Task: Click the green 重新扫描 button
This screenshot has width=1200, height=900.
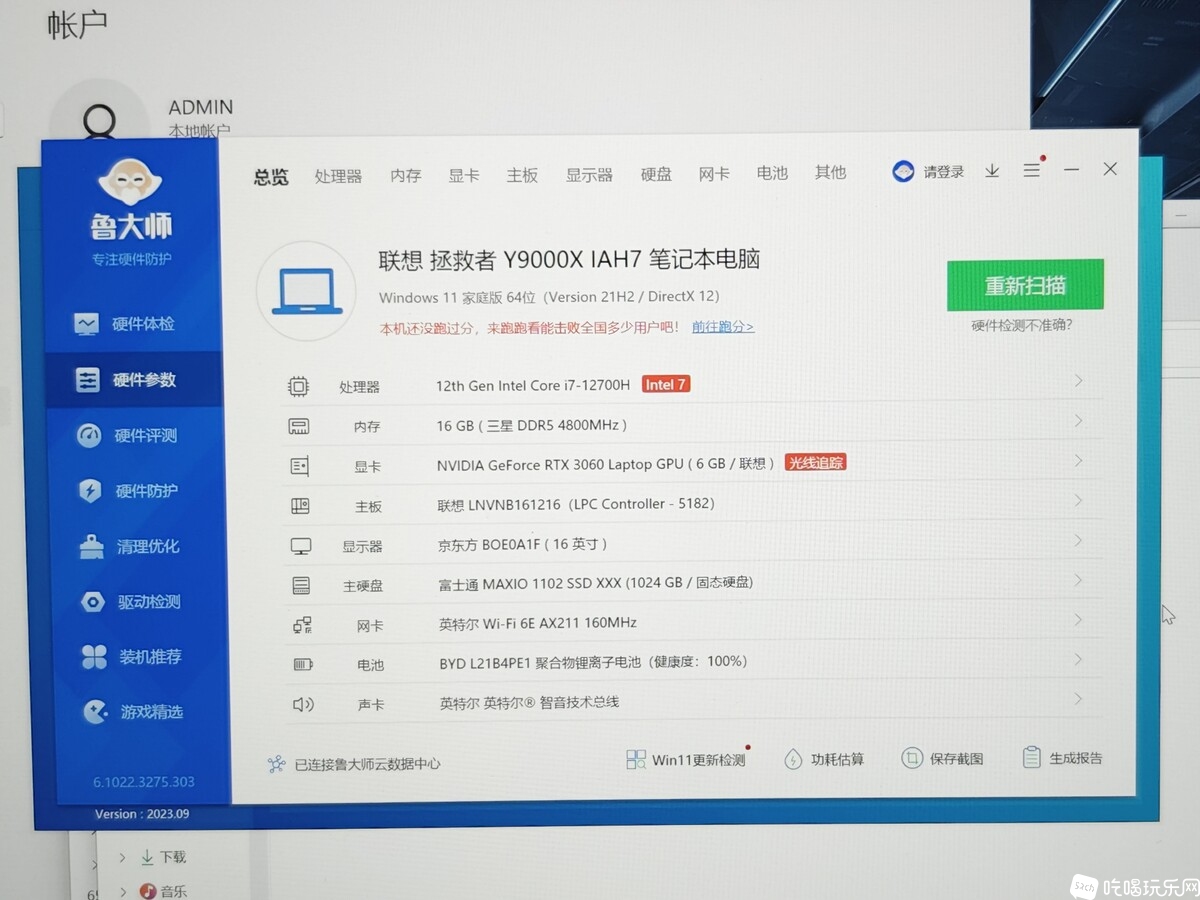Action: tap(1025, 285)
